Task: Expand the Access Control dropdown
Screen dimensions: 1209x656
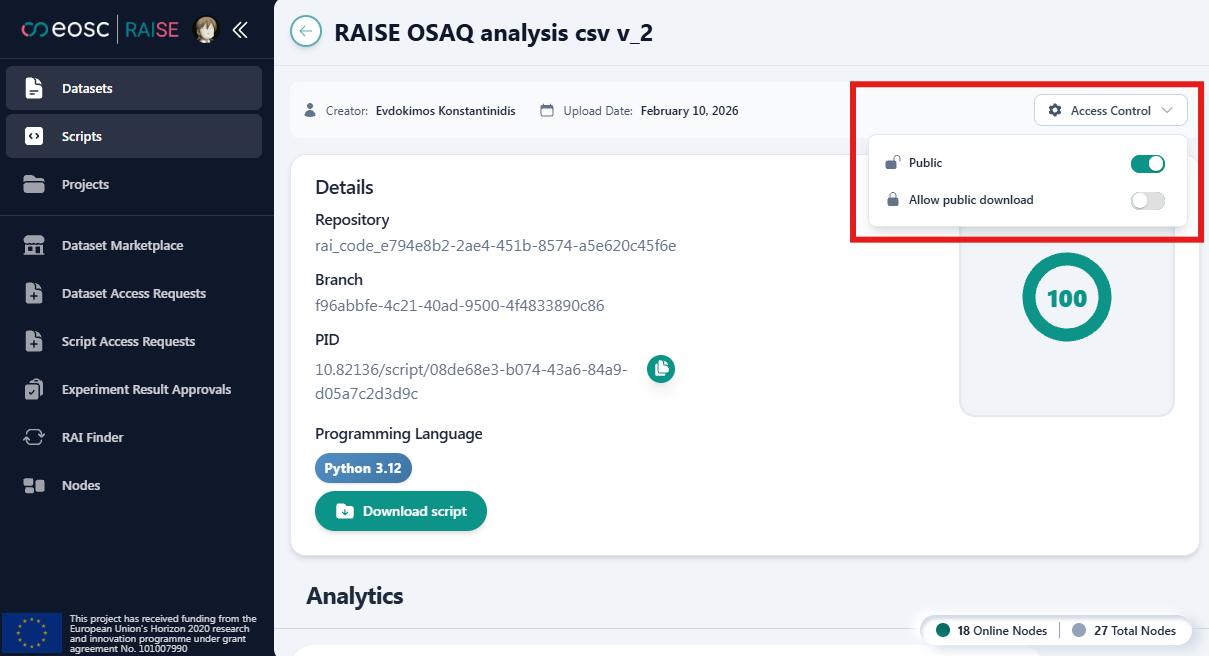Action: [1110, 111]
